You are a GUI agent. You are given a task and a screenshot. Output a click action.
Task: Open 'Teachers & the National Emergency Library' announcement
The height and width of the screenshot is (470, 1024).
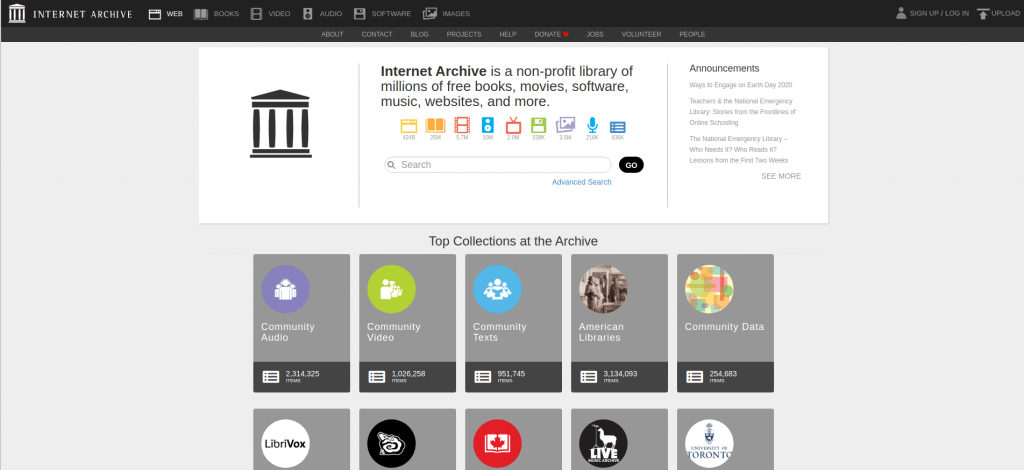(x=743, y=112)
